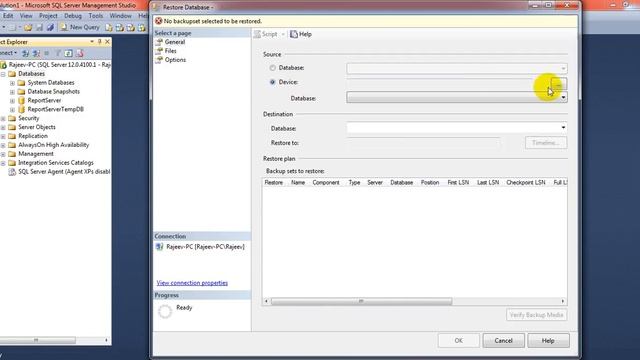Click the server icon beside Rajeev-PC node
Viewport: 640px width, 360px height.
pos(4,64)
